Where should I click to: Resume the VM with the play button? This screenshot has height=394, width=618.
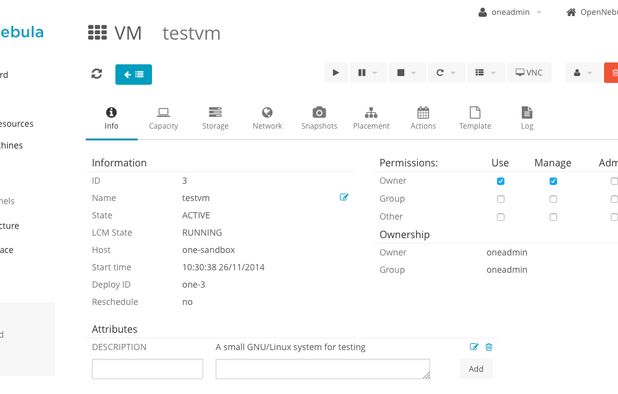click(x=336, y=72)
